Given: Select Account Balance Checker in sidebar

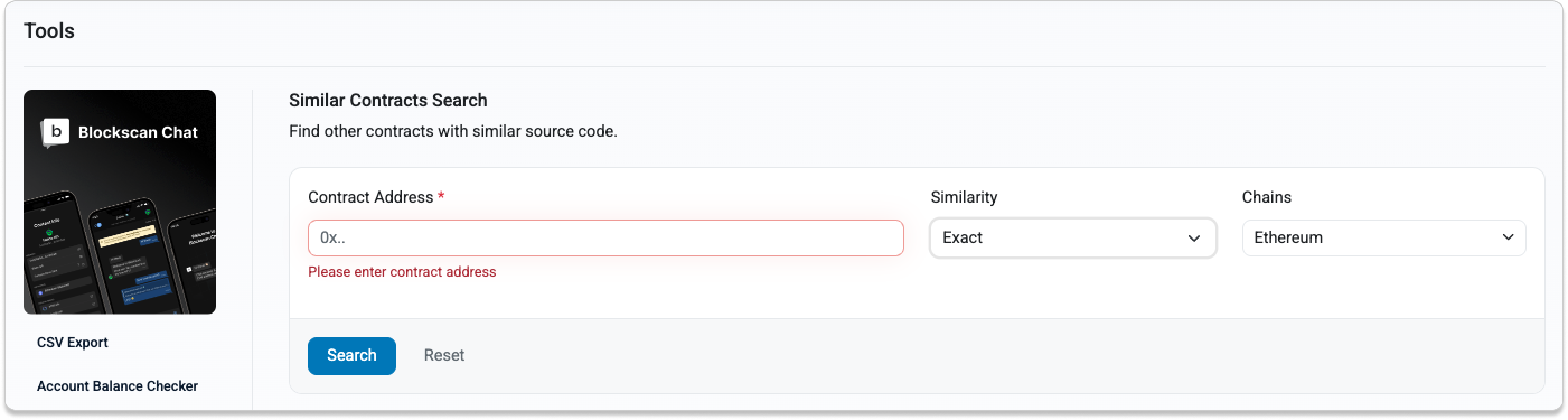Looking at the screenshot, I should 118,386.
